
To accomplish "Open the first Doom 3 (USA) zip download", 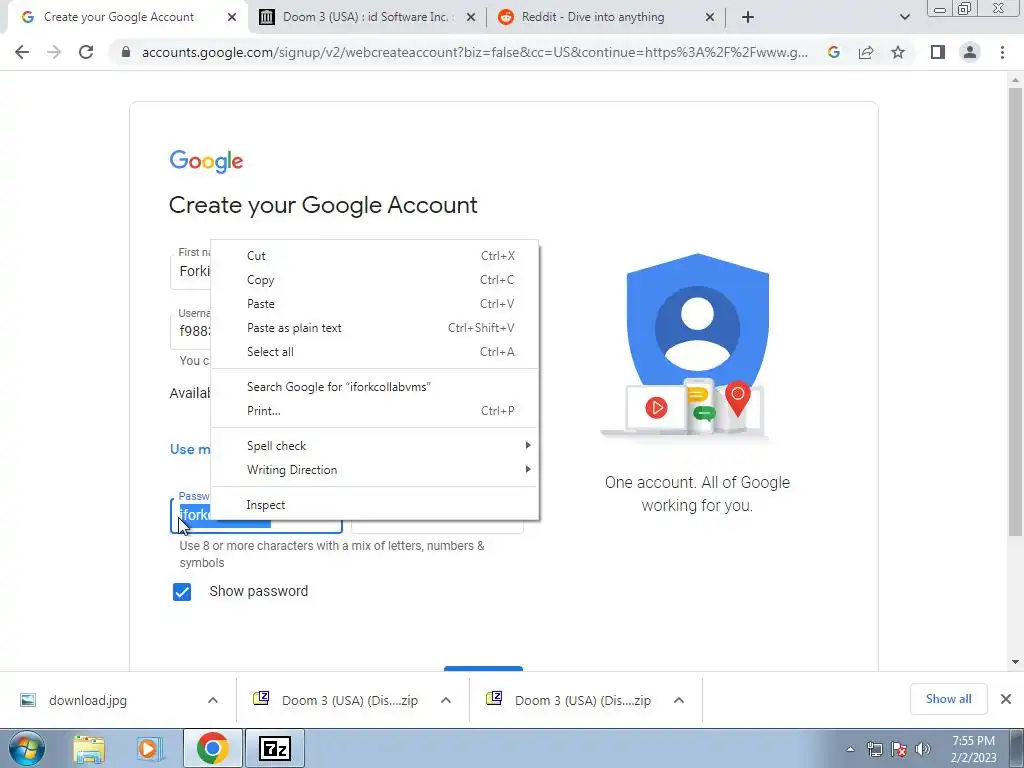I will point(350,700).
